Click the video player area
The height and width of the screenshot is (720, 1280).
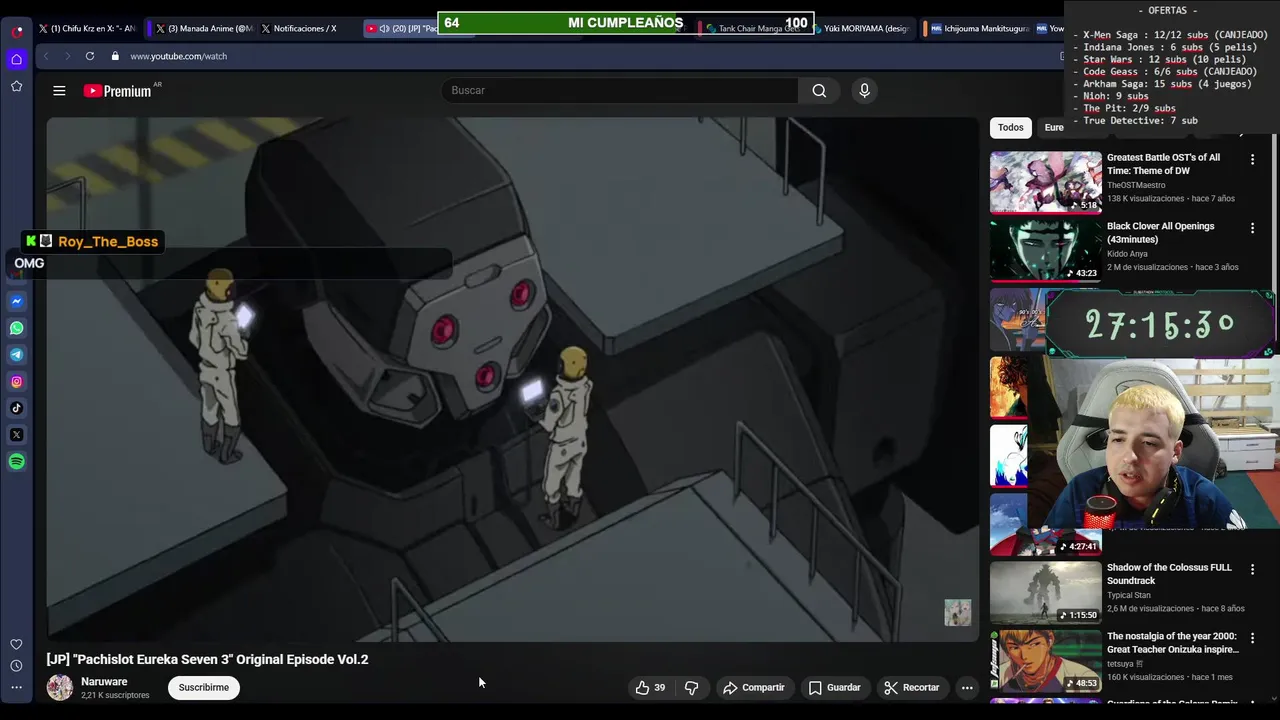(512, 379)
